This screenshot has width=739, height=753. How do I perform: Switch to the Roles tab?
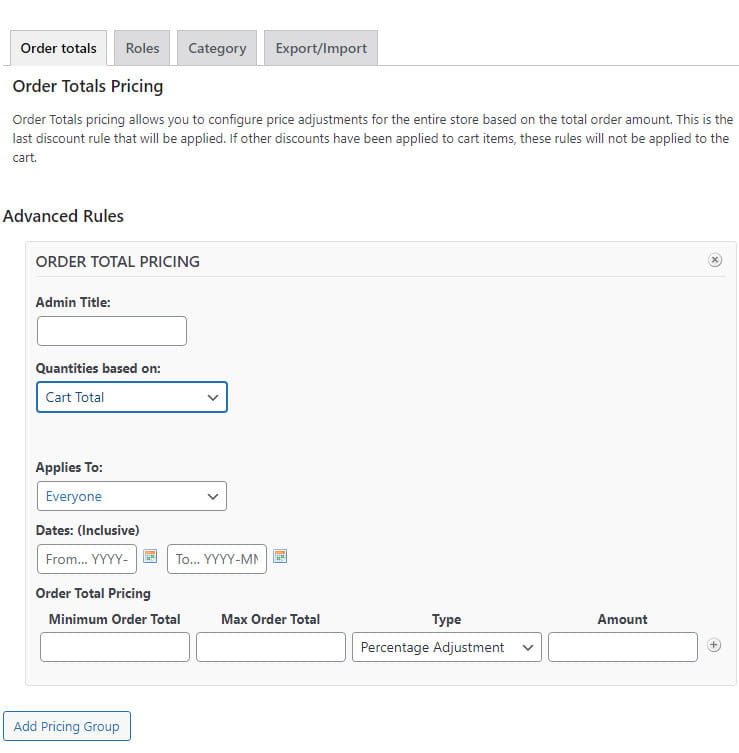pos(142,48)
